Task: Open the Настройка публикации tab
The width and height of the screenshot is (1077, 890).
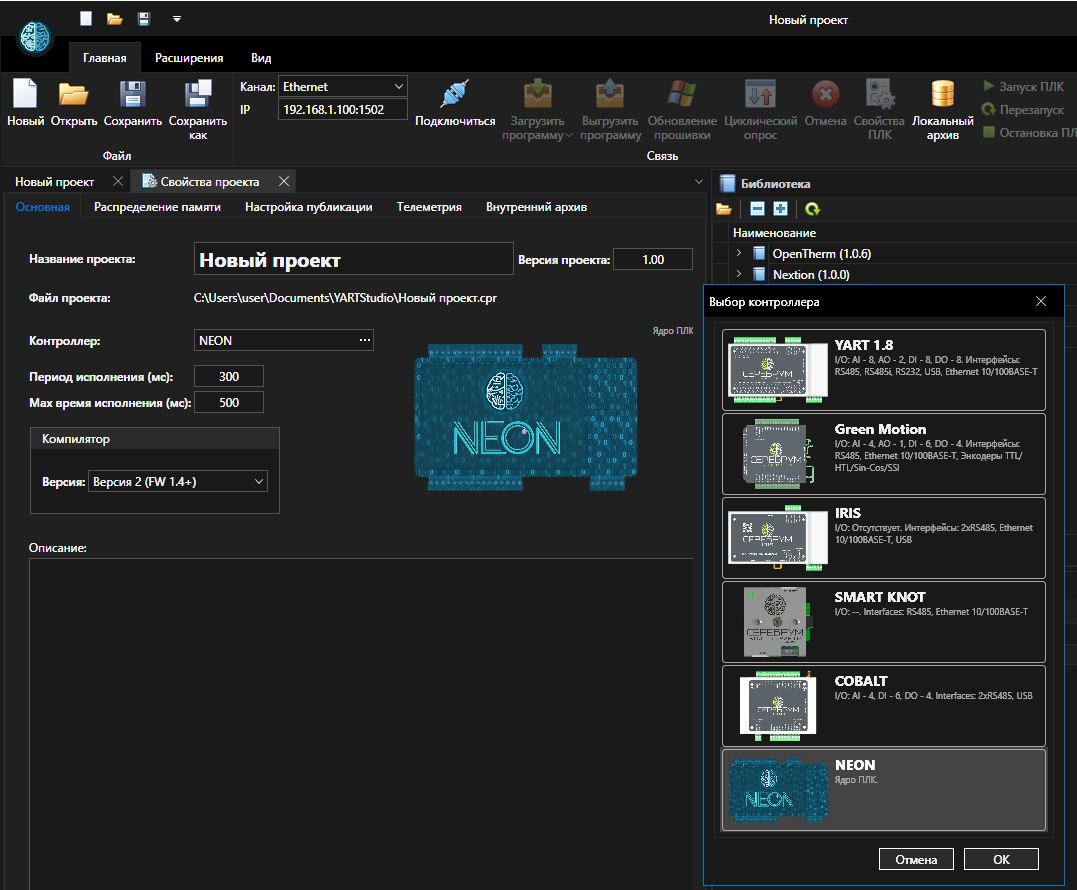Action: point(308,207)
